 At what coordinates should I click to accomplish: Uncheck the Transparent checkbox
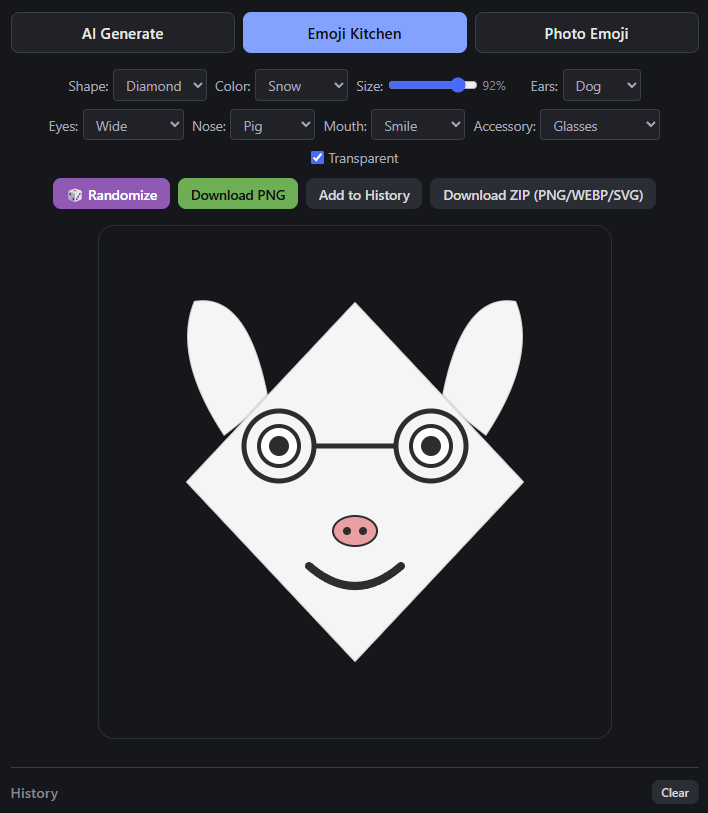coord(317,158)
